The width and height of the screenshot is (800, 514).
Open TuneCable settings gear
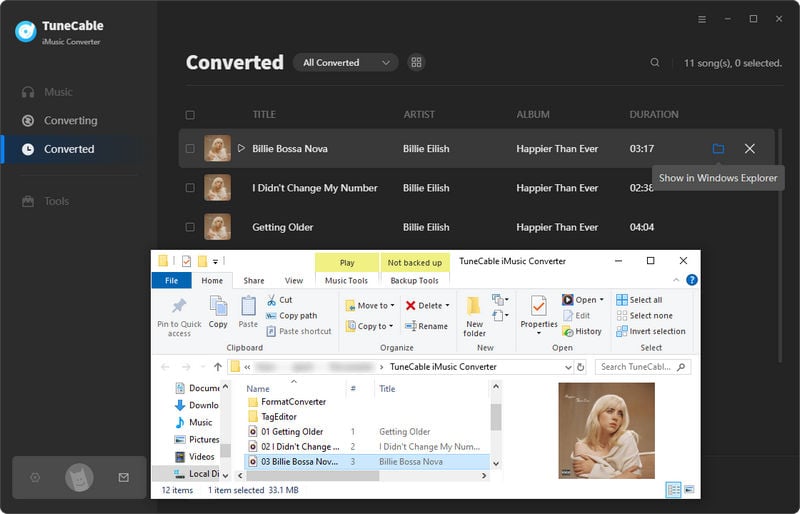coord(35,477)
